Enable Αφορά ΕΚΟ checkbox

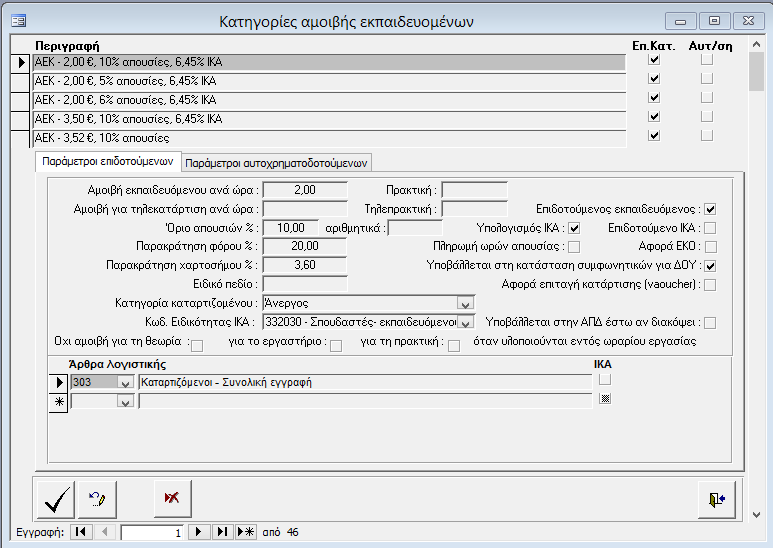coord(710,247)
